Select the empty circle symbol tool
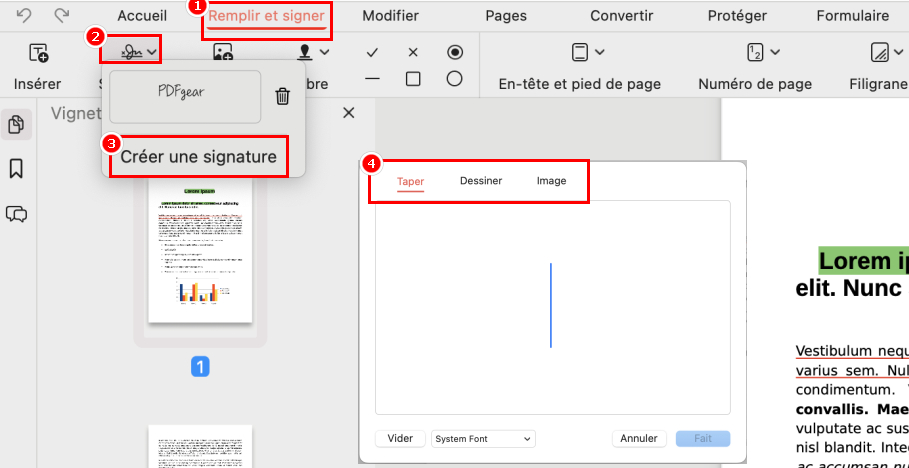Viewport: 909px width, 468px height. click(x=454, y=78)
